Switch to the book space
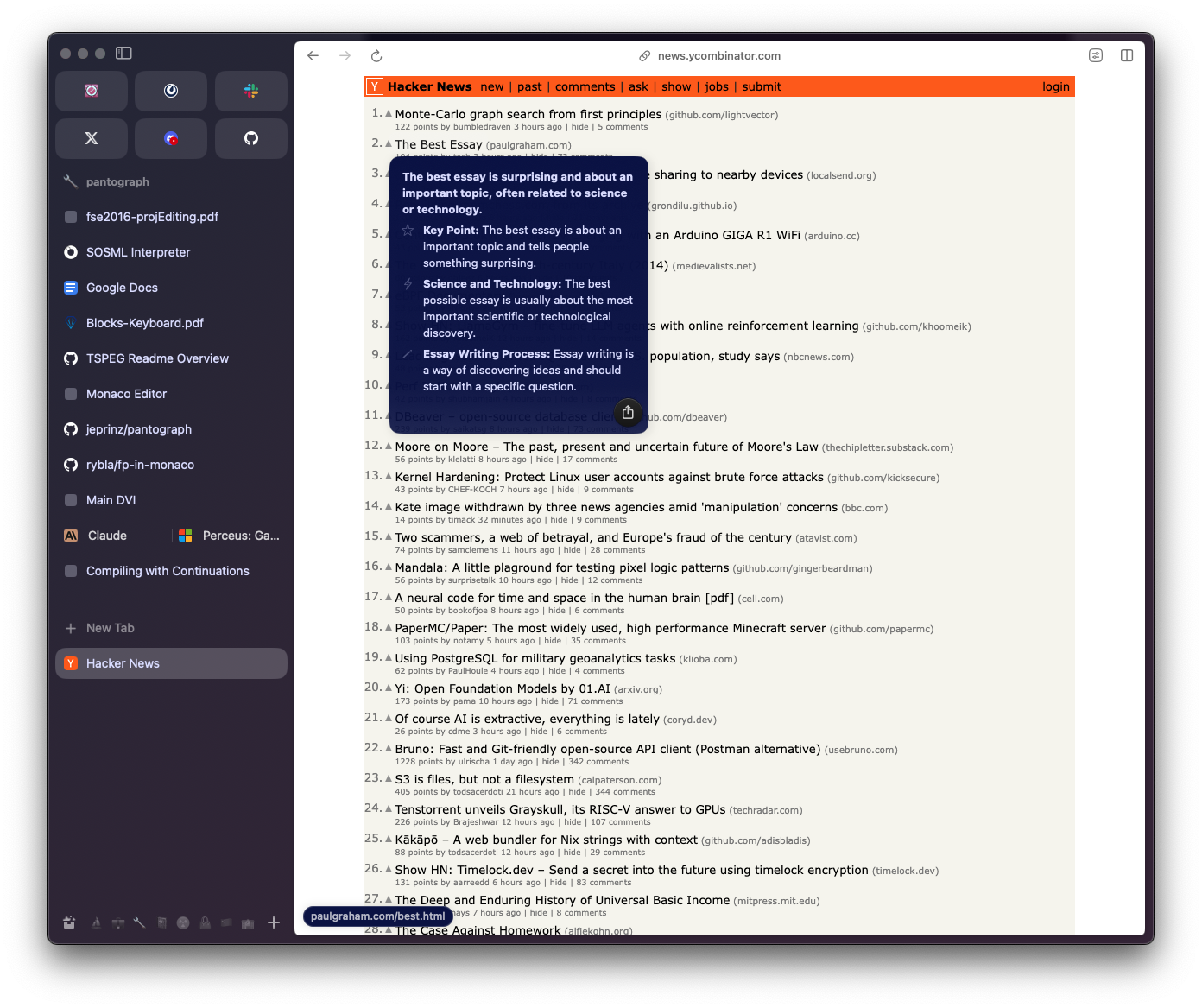This screenshot has width=1202, height=1008. (x=161, y=922)
